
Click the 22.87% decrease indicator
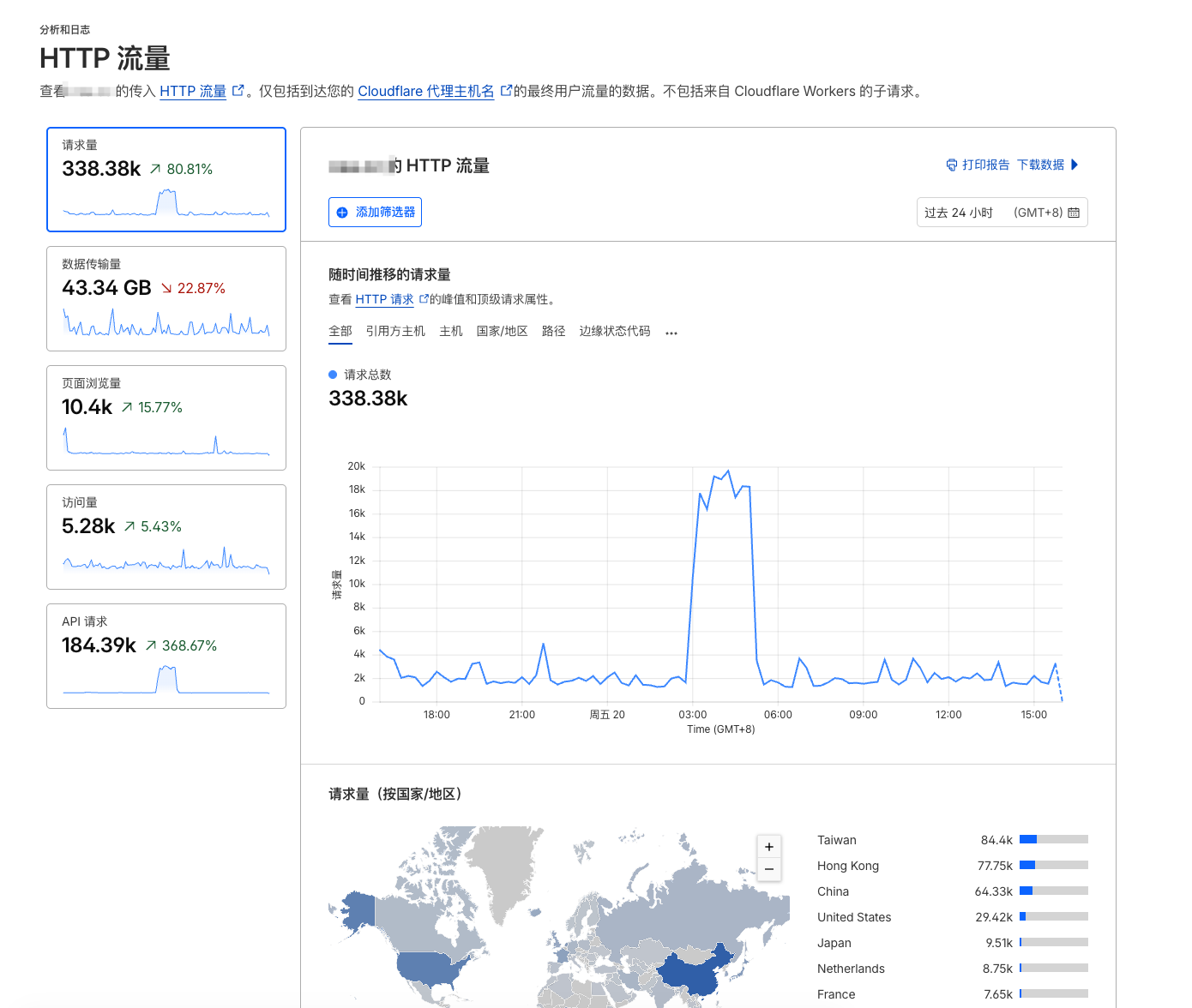[194, 288]
